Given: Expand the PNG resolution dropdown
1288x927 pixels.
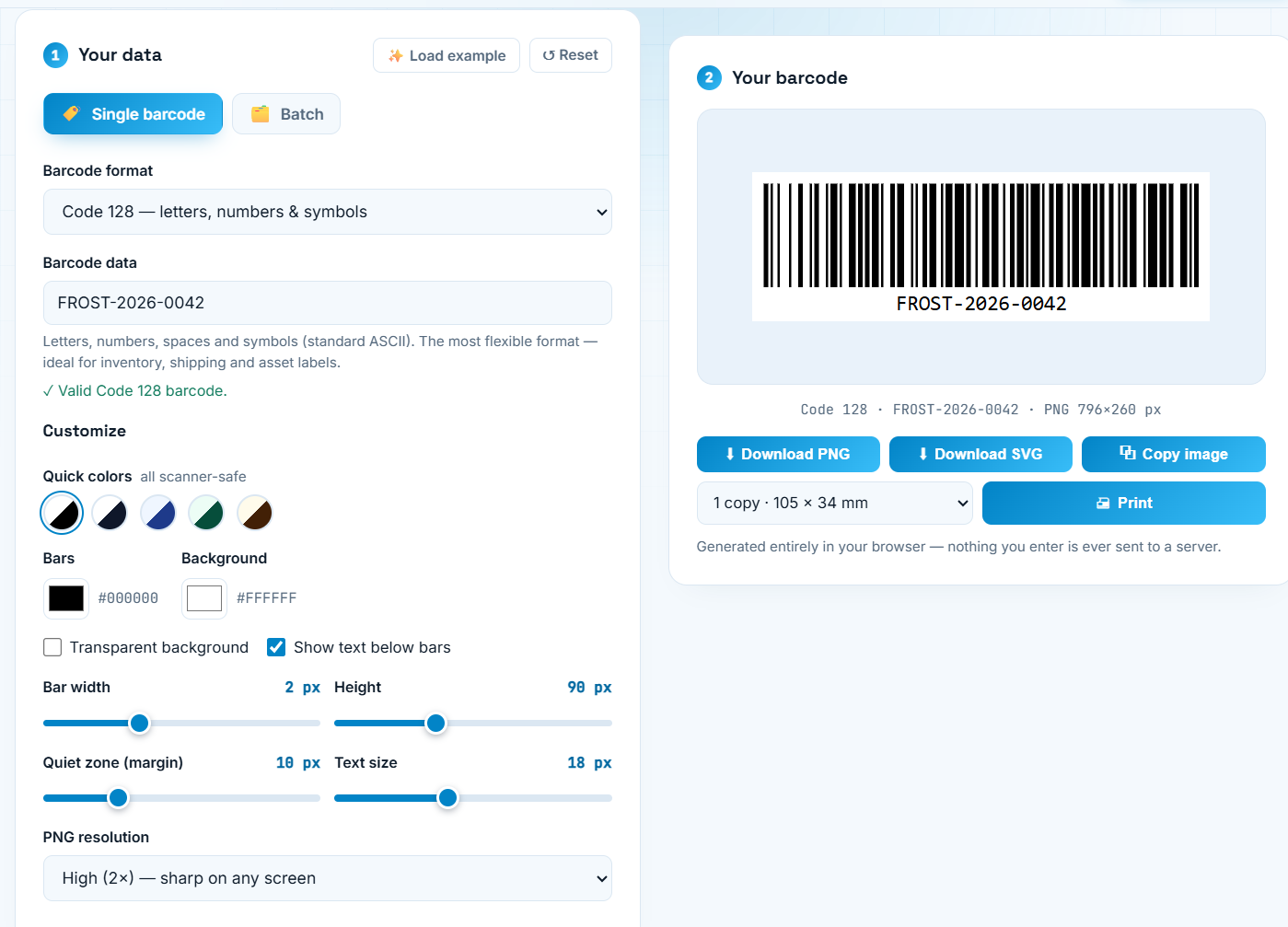Looking at the screenshot, I should 328,878.
